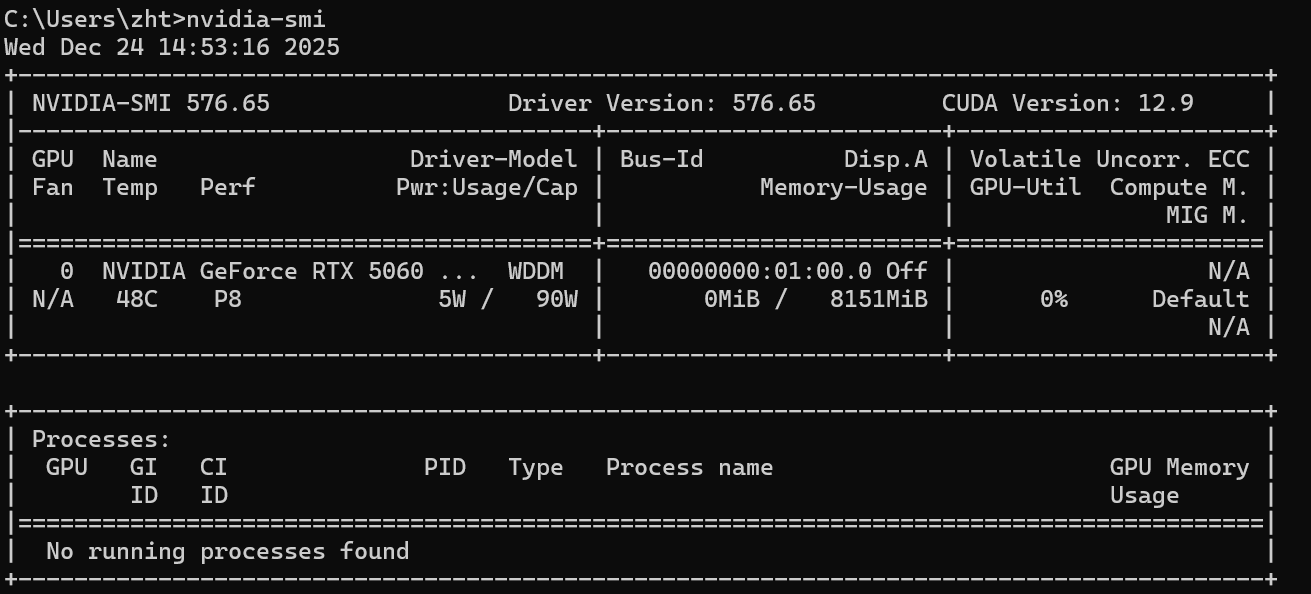This screenshot has height=594, width=1311.
Task: Select the GI column header
Action: [144, 467]
